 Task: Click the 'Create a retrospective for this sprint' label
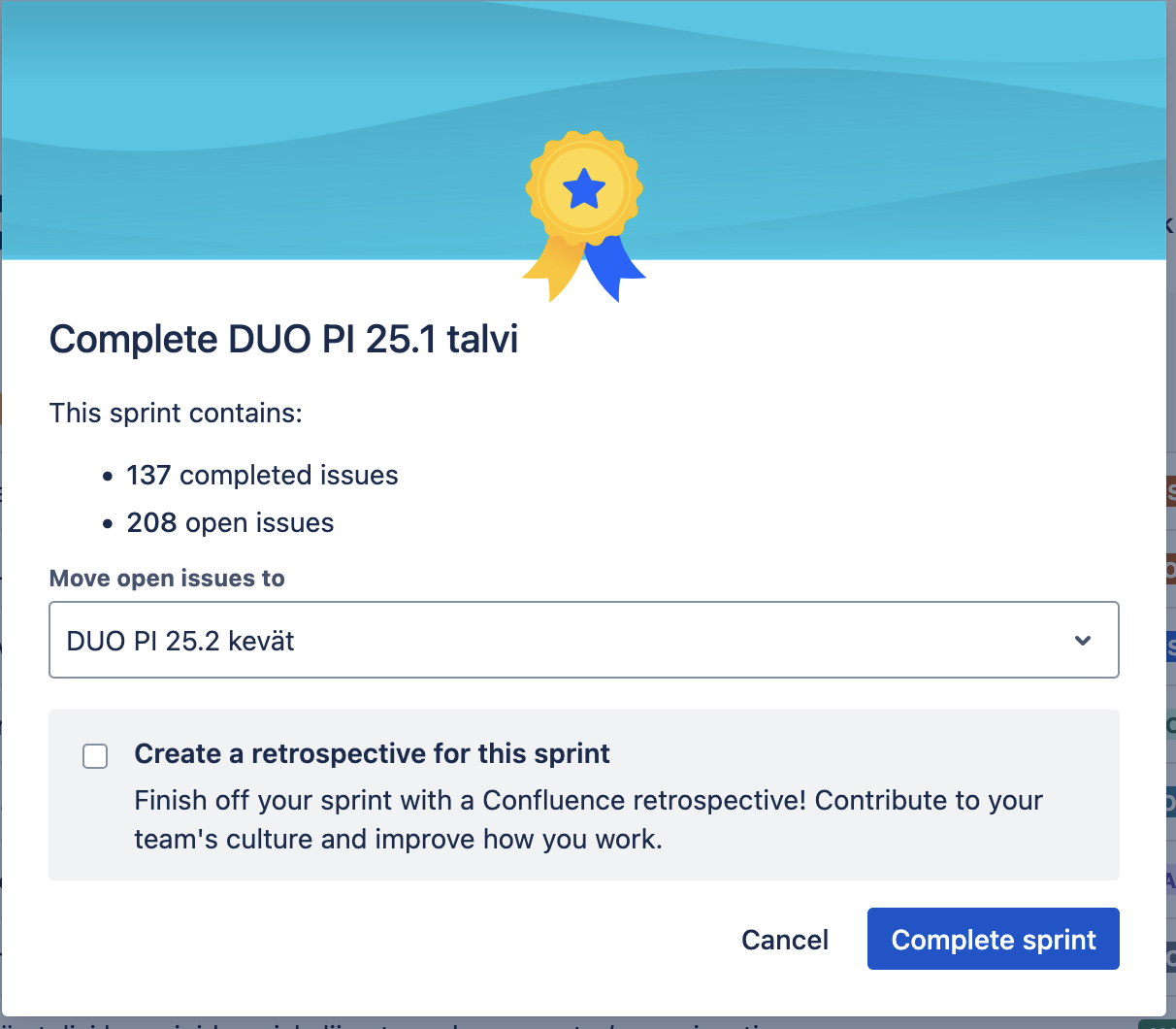(x=372, y=753)
